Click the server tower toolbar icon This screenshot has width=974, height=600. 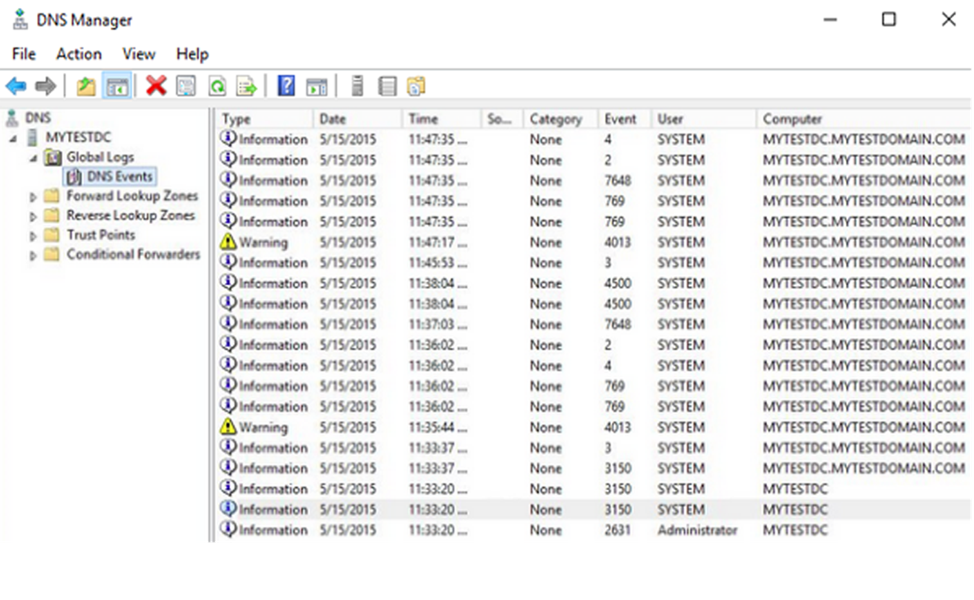coord(357,86)
